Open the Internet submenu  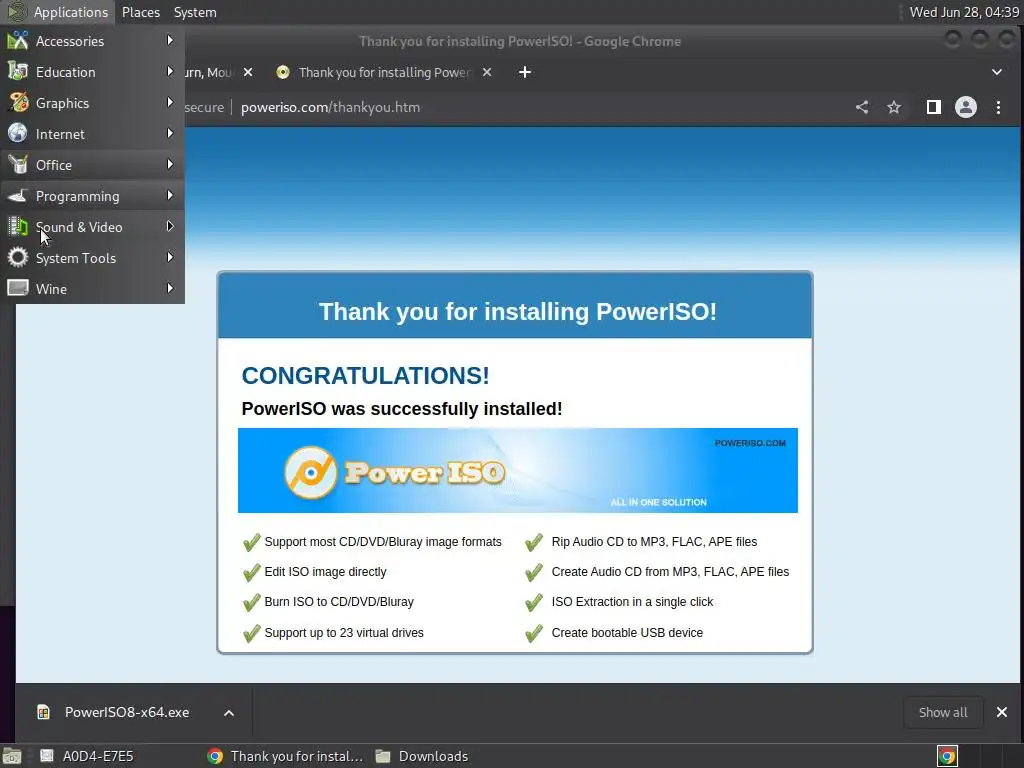[x=92, y=134]
